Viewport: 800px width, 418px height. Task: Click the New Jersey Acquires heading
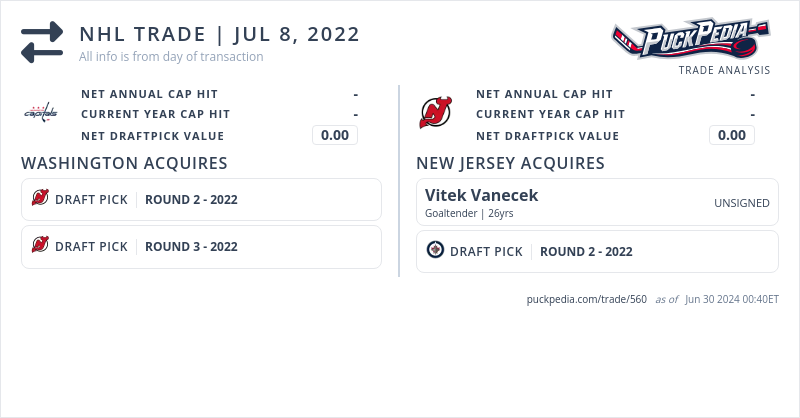coord(510,163)
